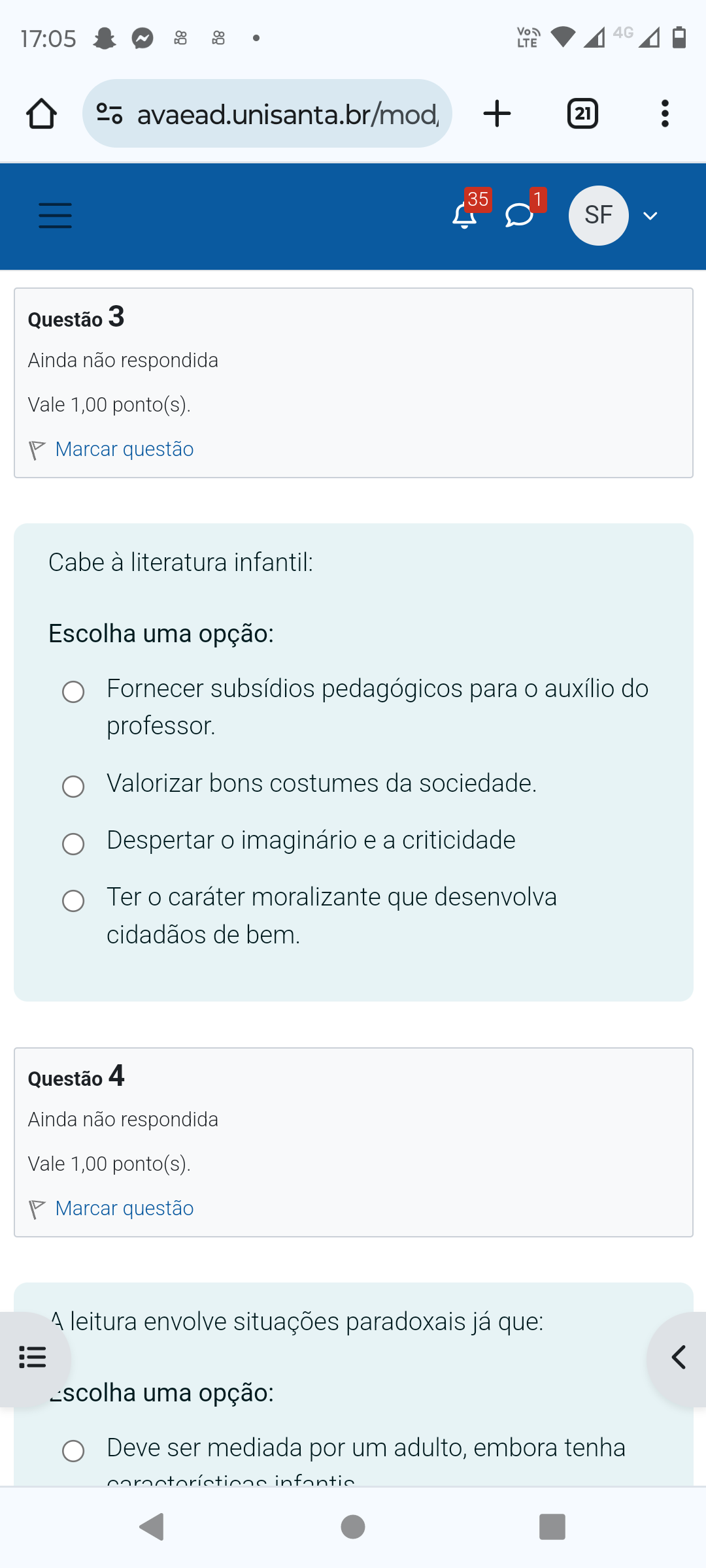Select 'Valorizar bons costumes da sociedade' option

(x=73, y=787)
